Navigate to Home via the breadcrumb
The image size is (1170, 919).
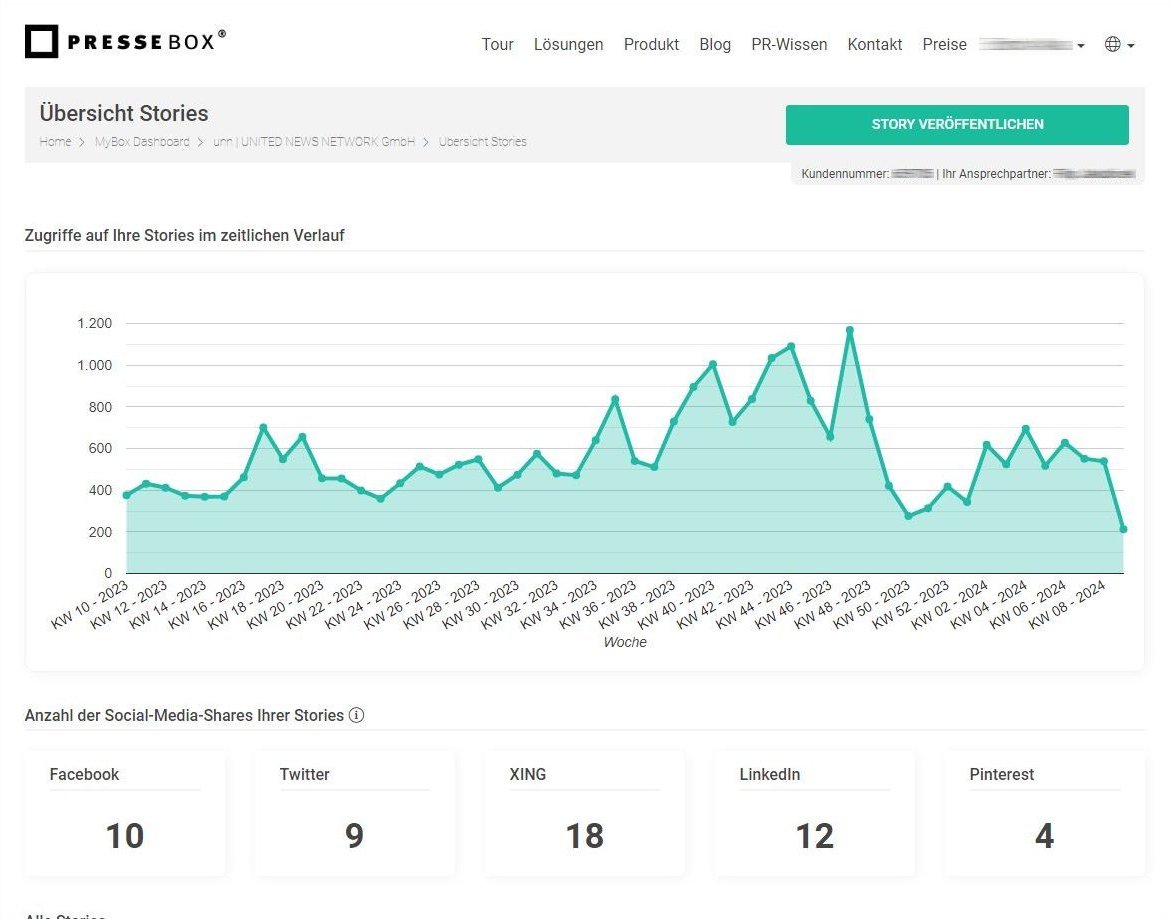[x=55, y=141]
